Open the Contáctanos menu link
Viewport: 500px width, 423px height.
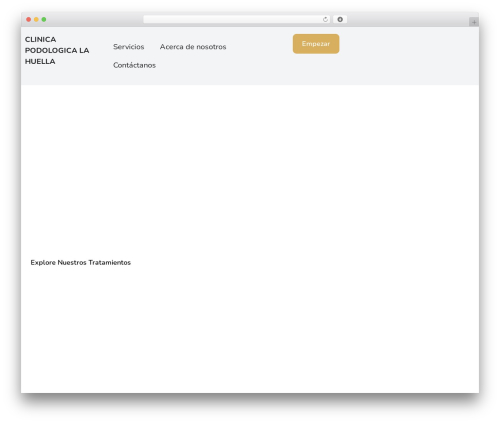[x=134, y=65]
